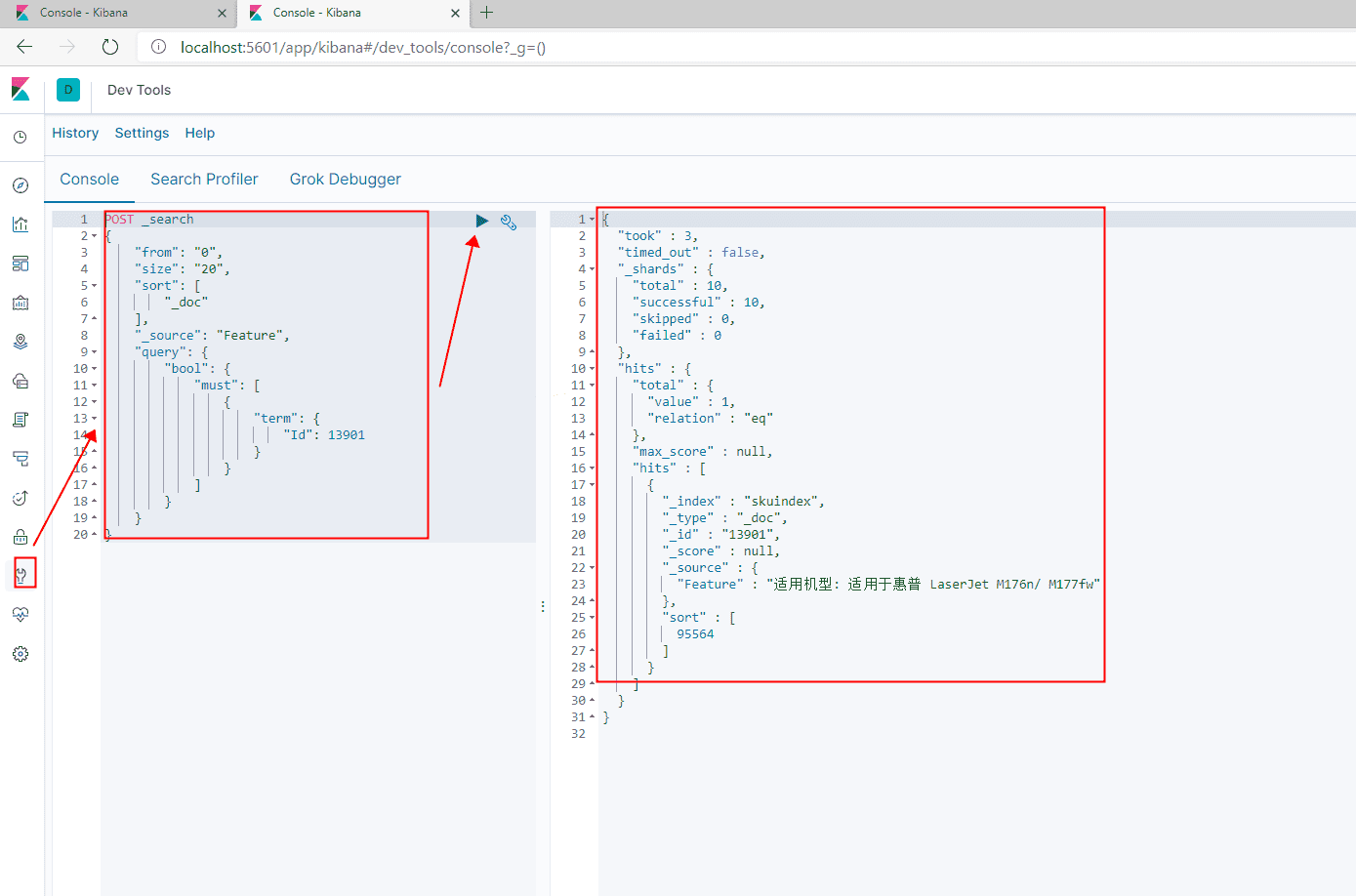
Task: Collapse the response root fold at line 1
Action: [593, 220]
